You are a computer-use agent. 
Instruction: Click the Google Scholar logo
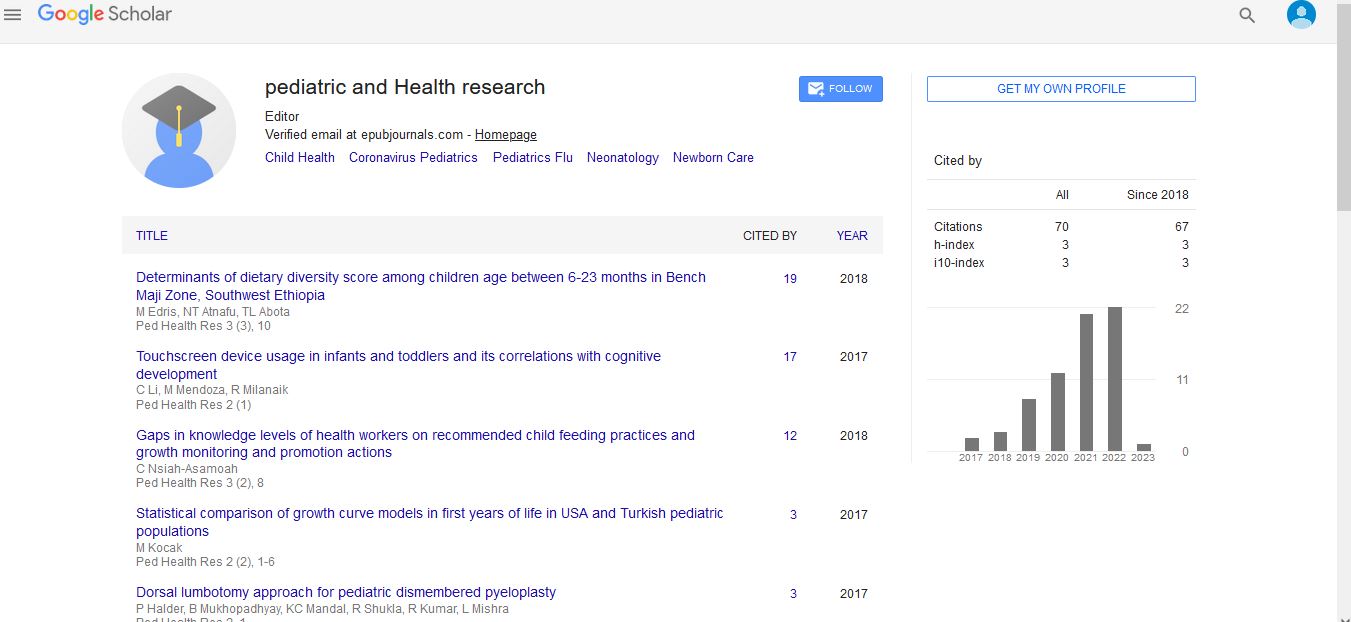click(x=105, y=14)
